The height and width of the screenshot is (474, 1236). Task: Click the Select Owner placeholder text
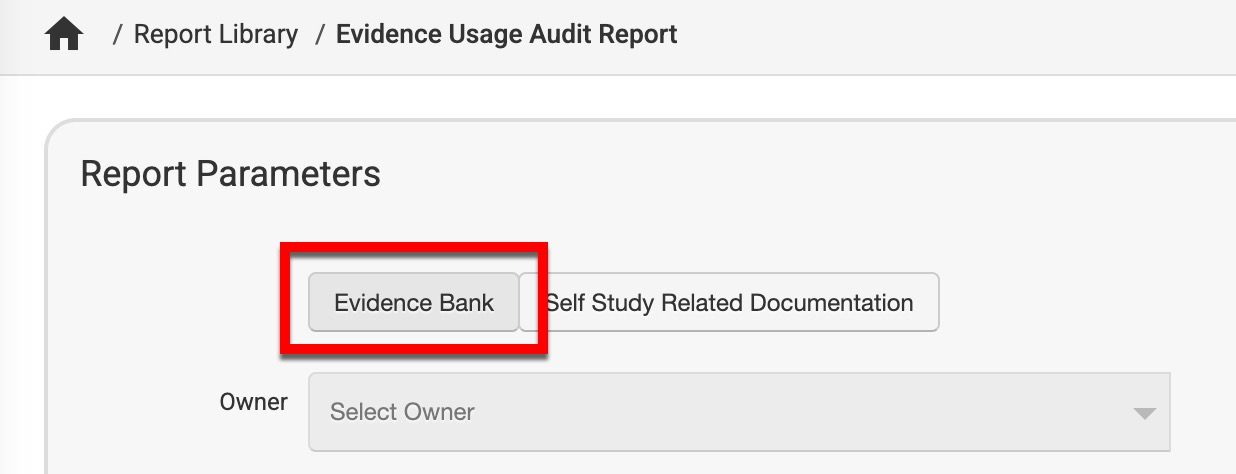tap(402, 412)
